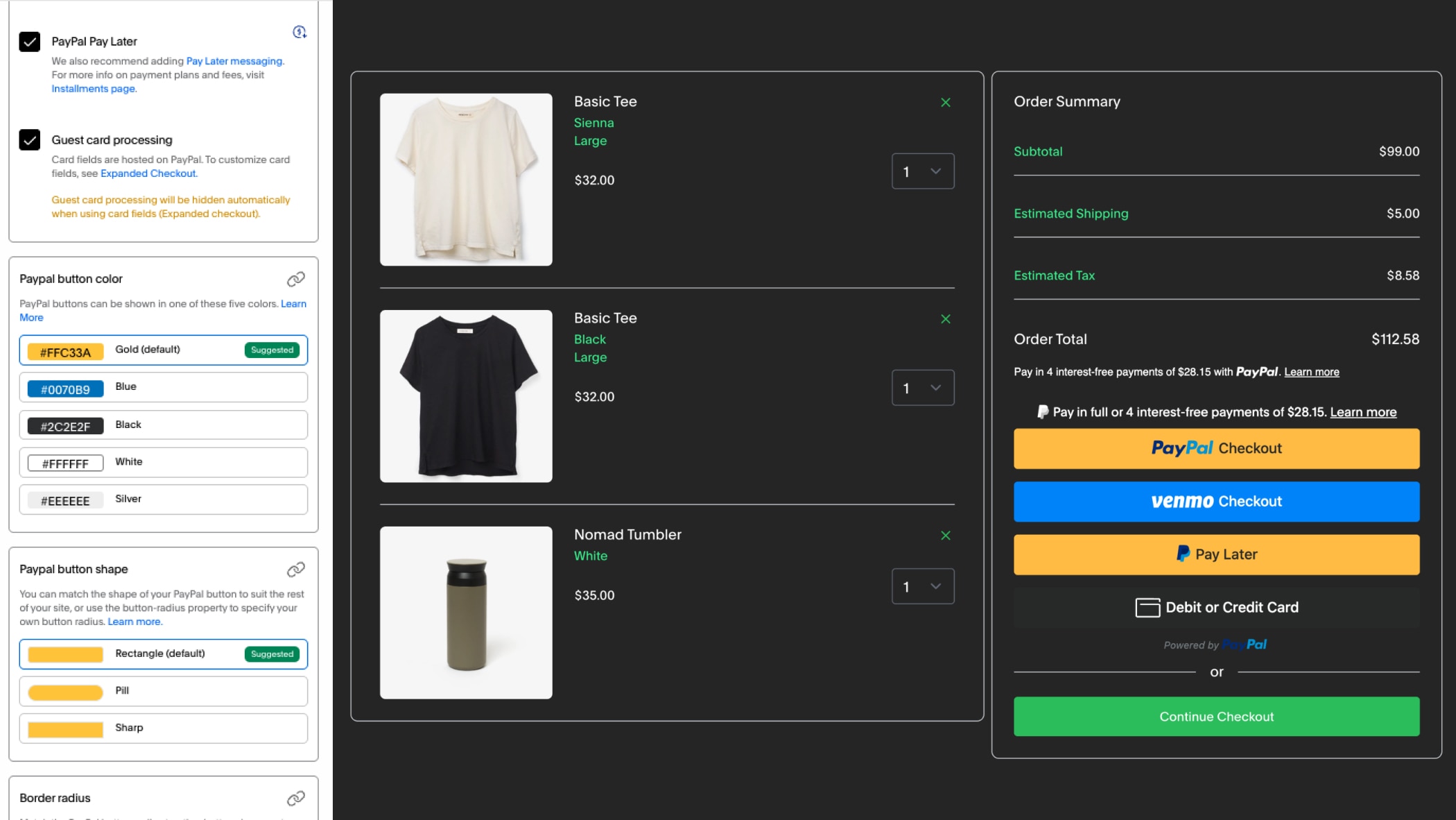Uncheck the PayPal Pay Later checkbox

click(x=30, y=42)
